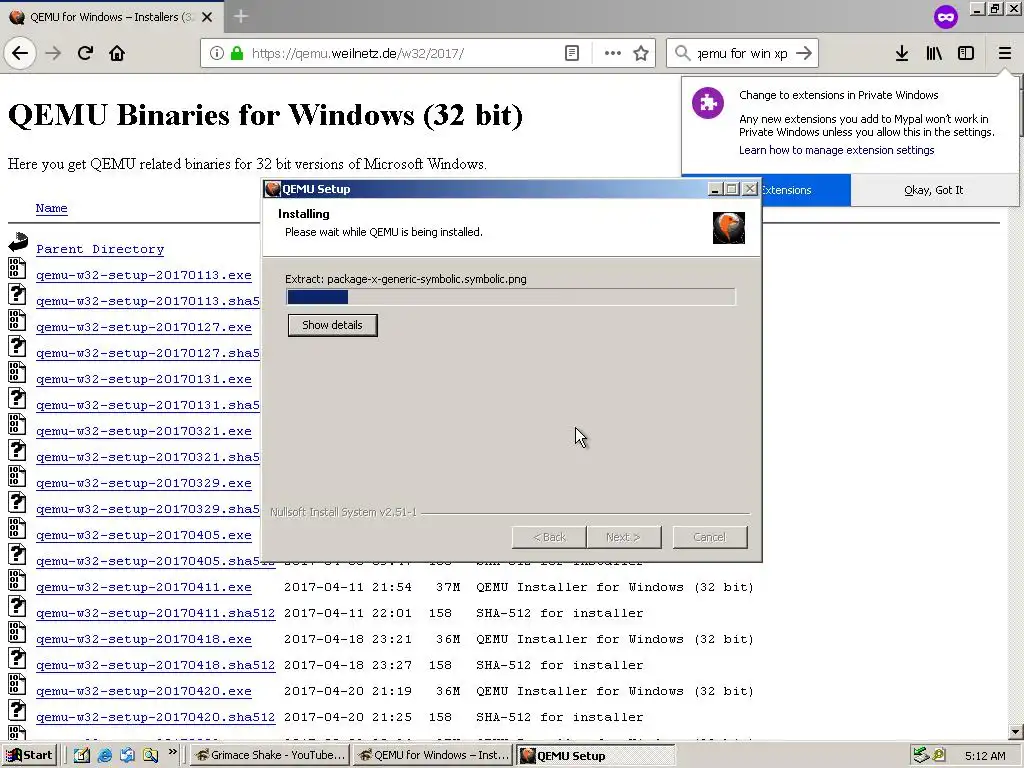This screenshot has height=768, width=1024.
Task: Open qemu-w32-setup-20170418.sha512 checksum
Action: click(155, 665)
